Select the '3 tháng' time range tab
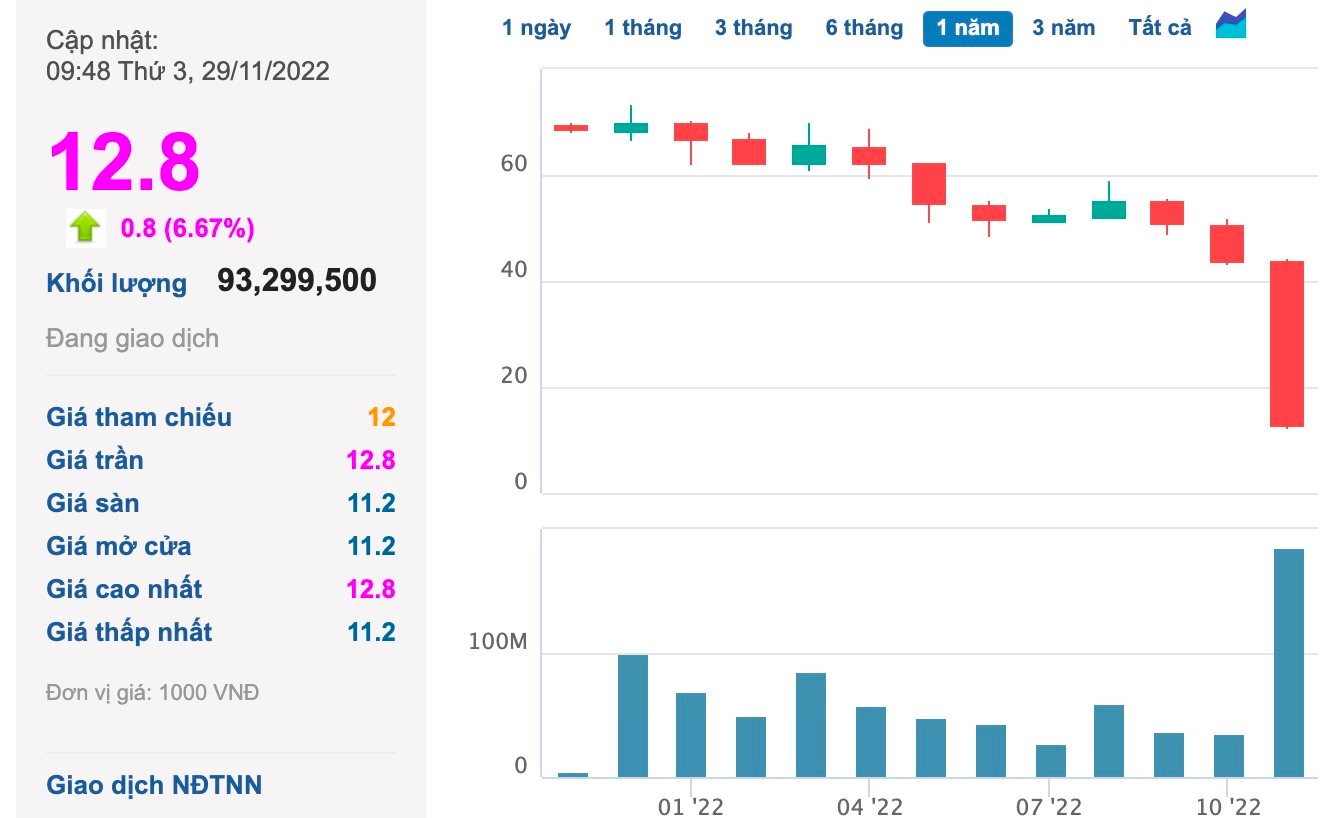The height and width of the screenshot is (818, 1328). click(x=753, y=28)
